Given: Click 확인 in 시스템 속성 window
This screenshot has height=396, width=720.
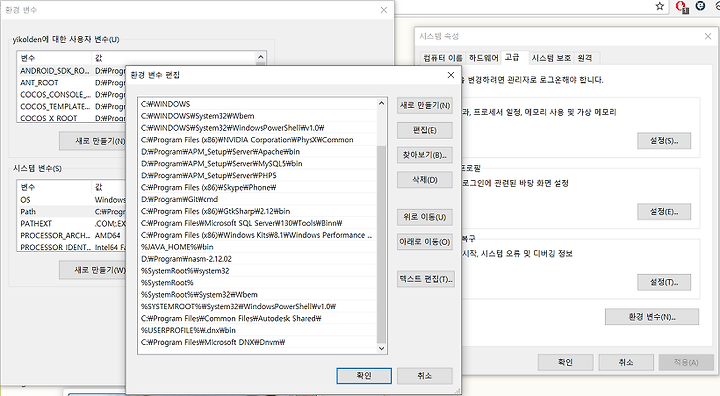Looking at the screenshot, I should point(565,362).
